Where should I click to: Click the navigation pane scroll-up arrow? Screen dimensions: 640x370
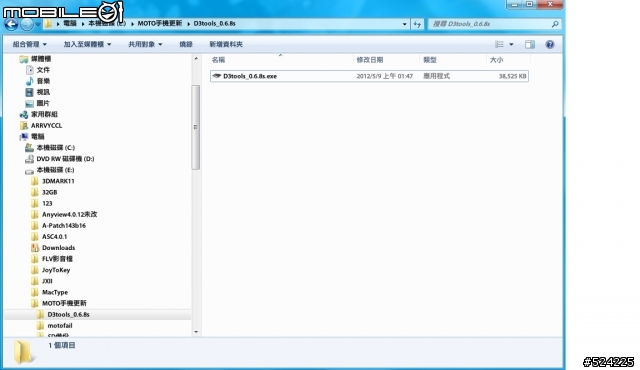(196, 59)
